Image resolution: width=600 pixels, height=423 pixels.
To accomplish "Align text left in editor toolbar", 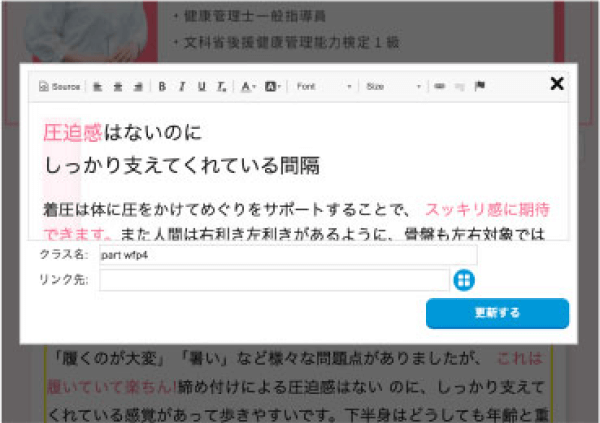I will point(98,87).
